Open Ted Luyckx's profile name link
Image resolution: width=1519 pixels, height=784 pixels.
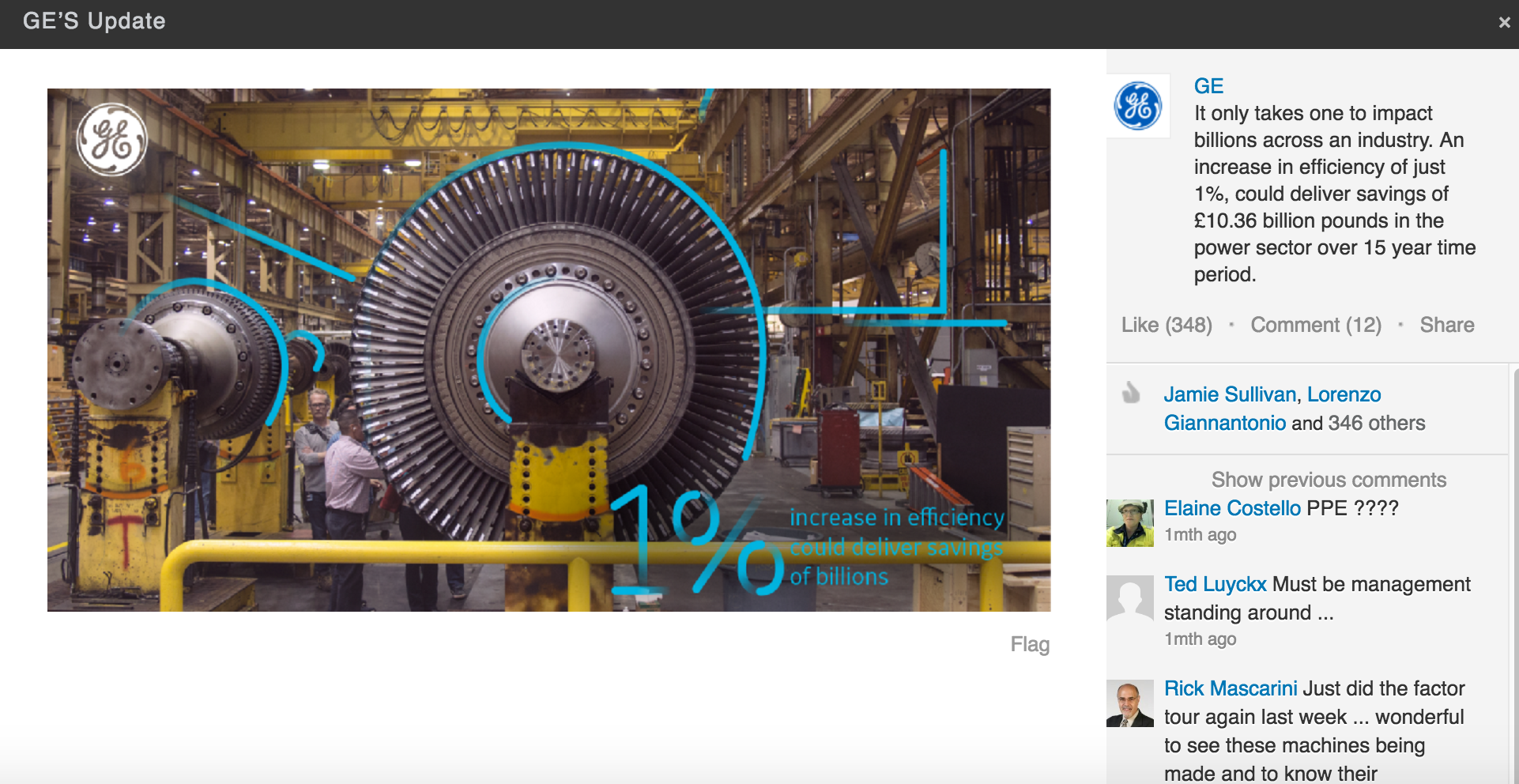pyautogui.click(x=1215, y=584)
